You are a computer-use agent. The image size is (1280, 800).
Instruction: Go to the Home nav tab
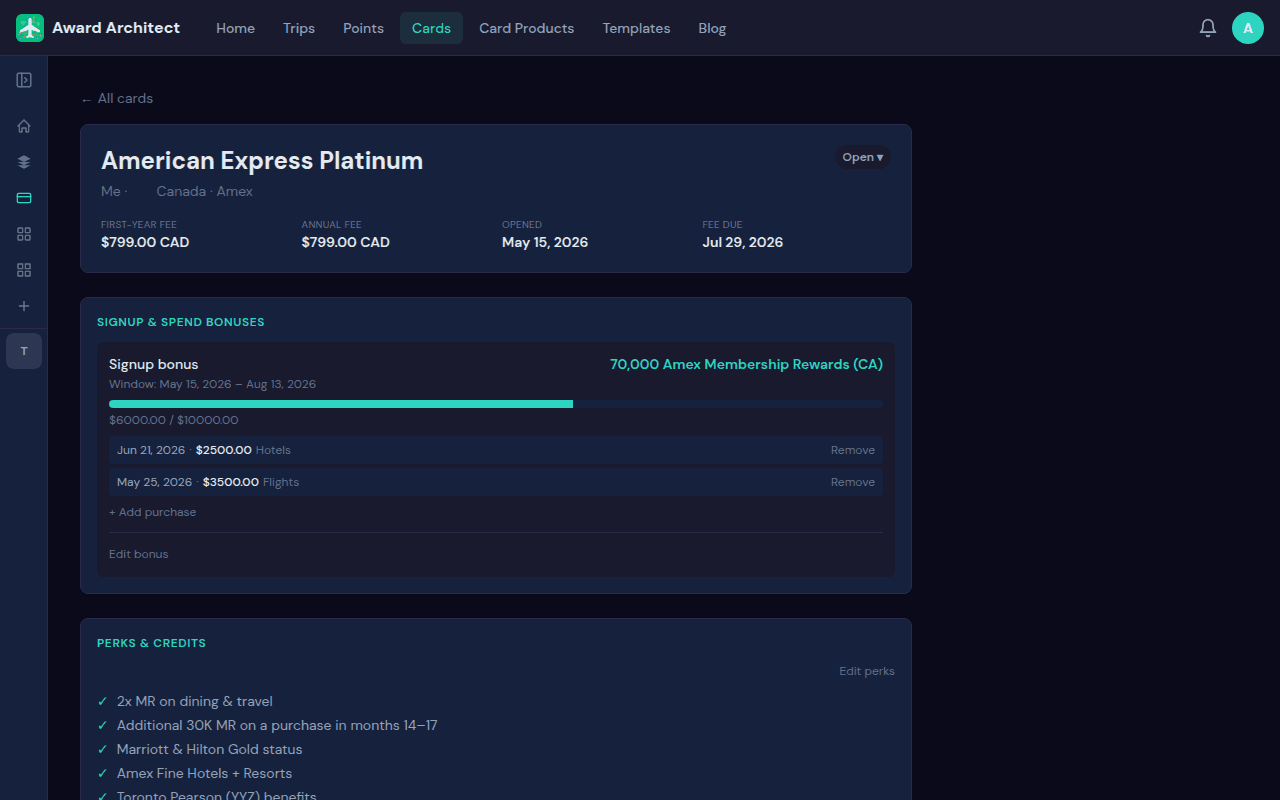[x=235, y=28]
